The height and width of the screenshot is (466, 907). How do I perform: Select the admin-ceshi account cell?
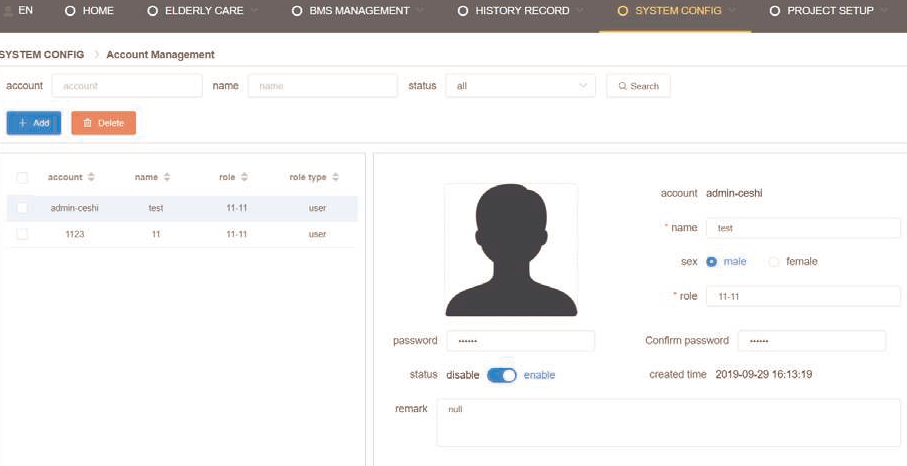point(75,208)
